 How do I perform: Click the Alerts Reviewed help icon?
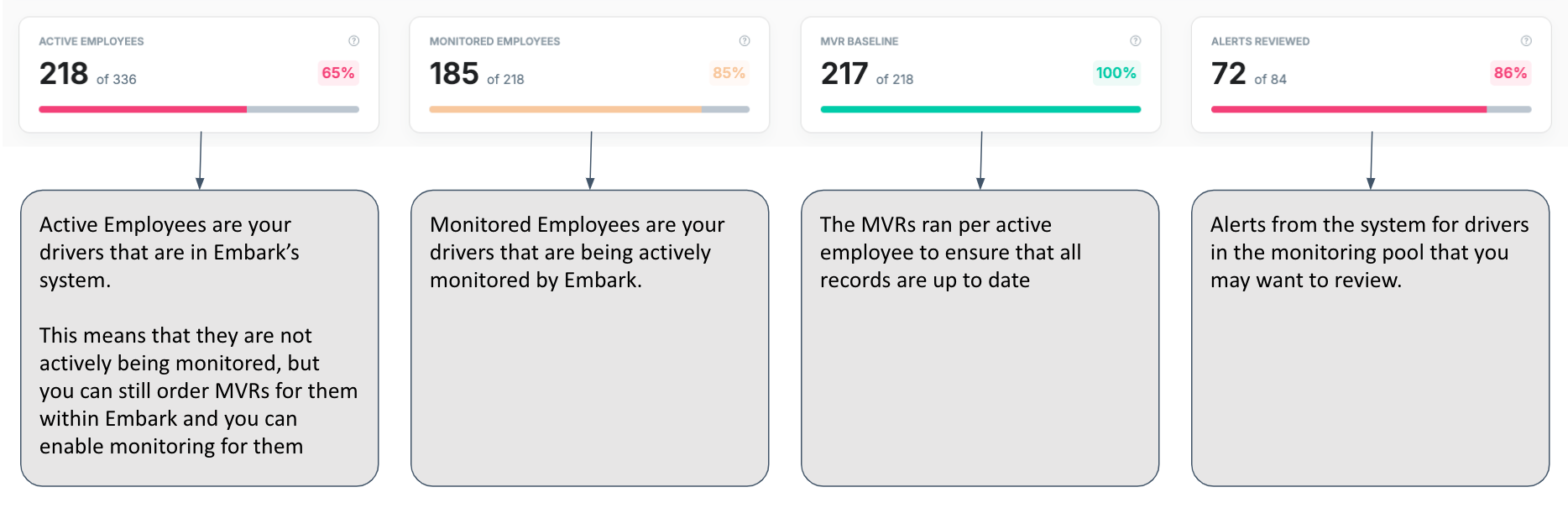[1526, 40]
